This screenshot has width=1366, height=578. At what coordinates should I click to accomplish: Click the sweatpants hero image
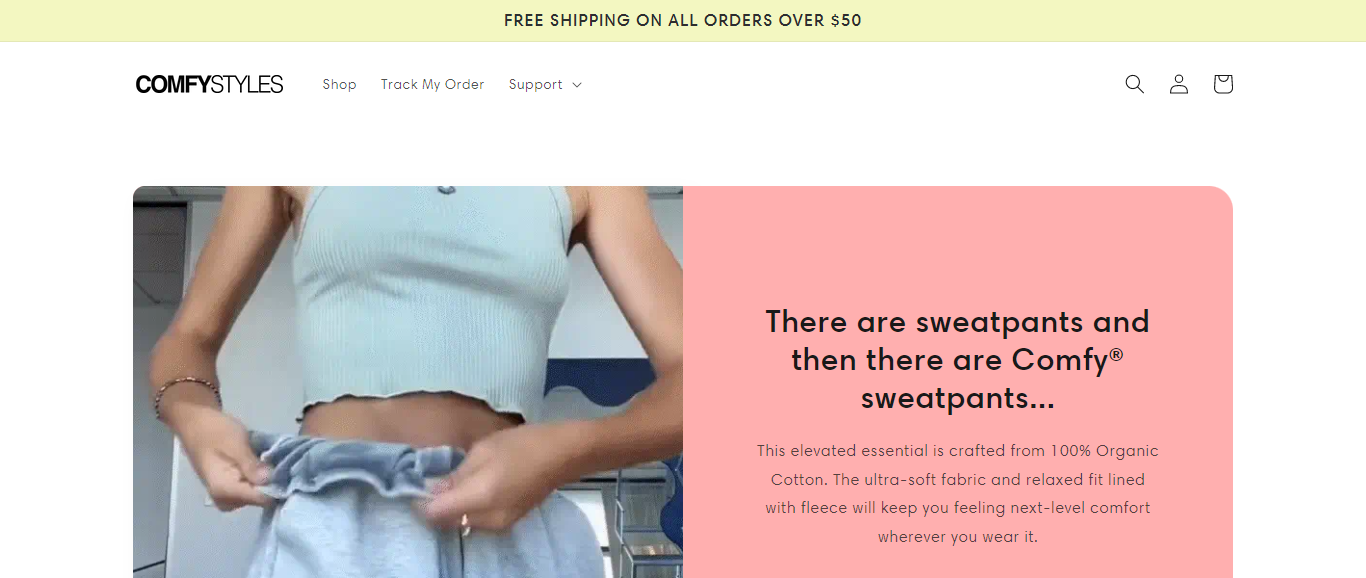pos(408,382)
